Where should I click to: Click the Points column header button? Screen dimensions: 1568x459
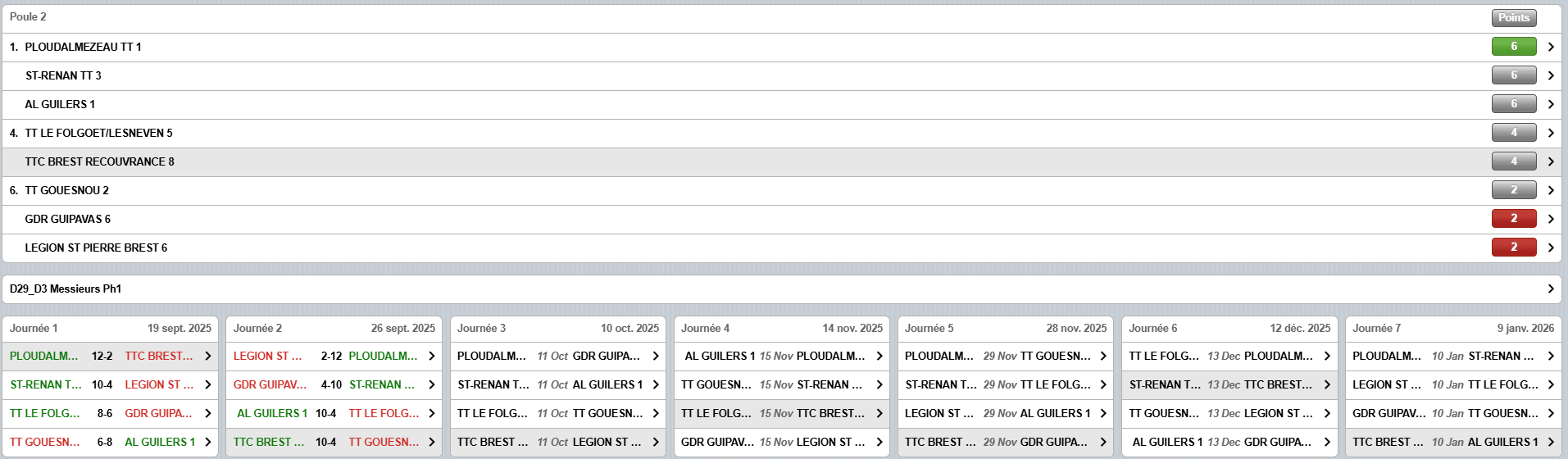click(1513, 18)
